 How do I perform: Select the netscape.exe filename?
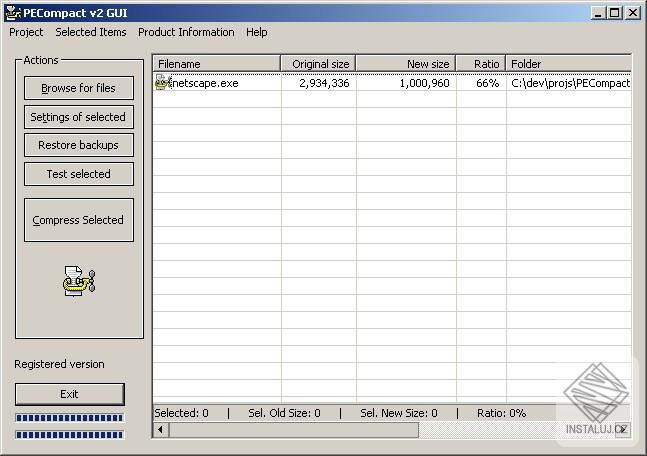205,83
